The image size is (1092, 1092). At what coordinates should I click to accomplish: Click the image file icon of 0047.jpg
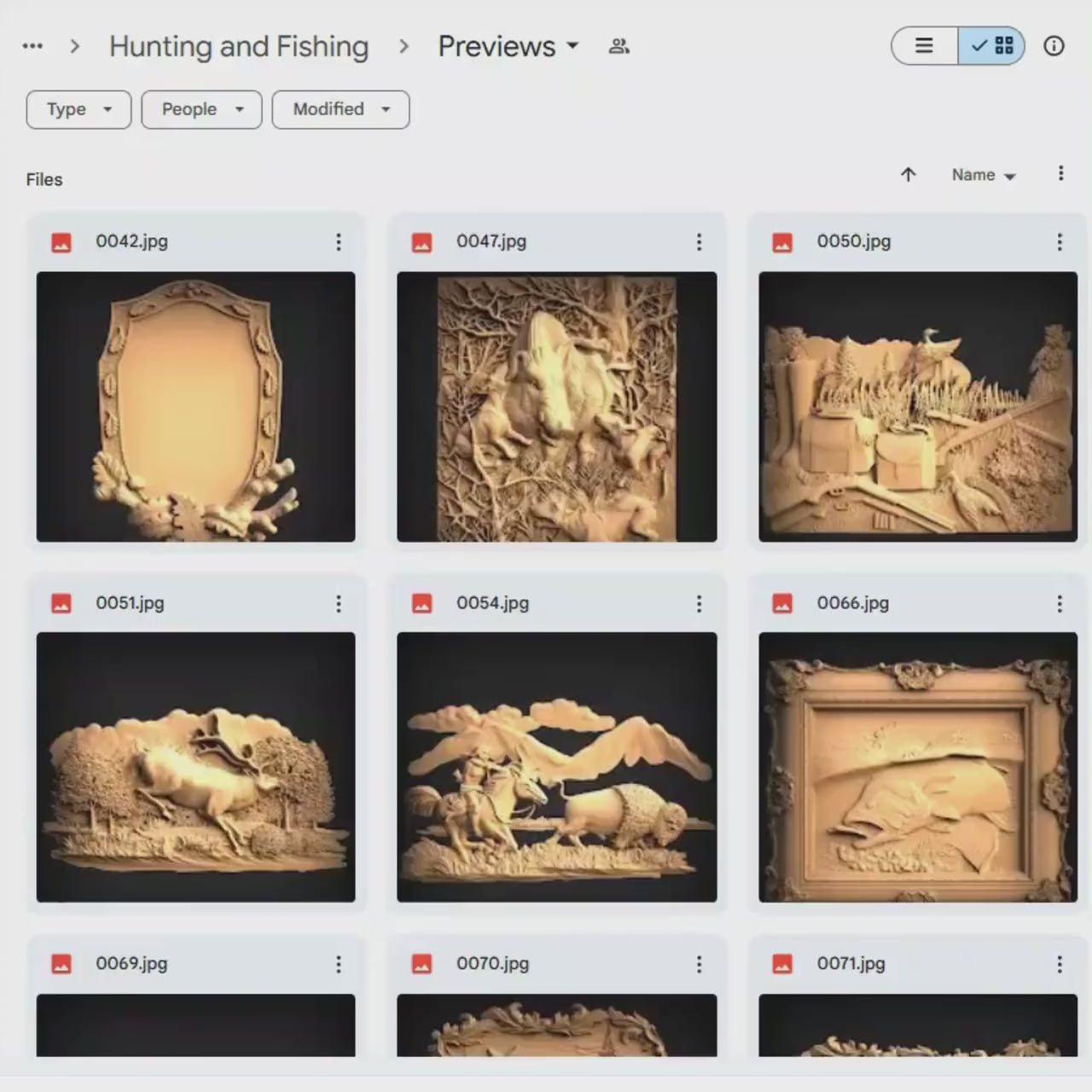pos(422,243)
